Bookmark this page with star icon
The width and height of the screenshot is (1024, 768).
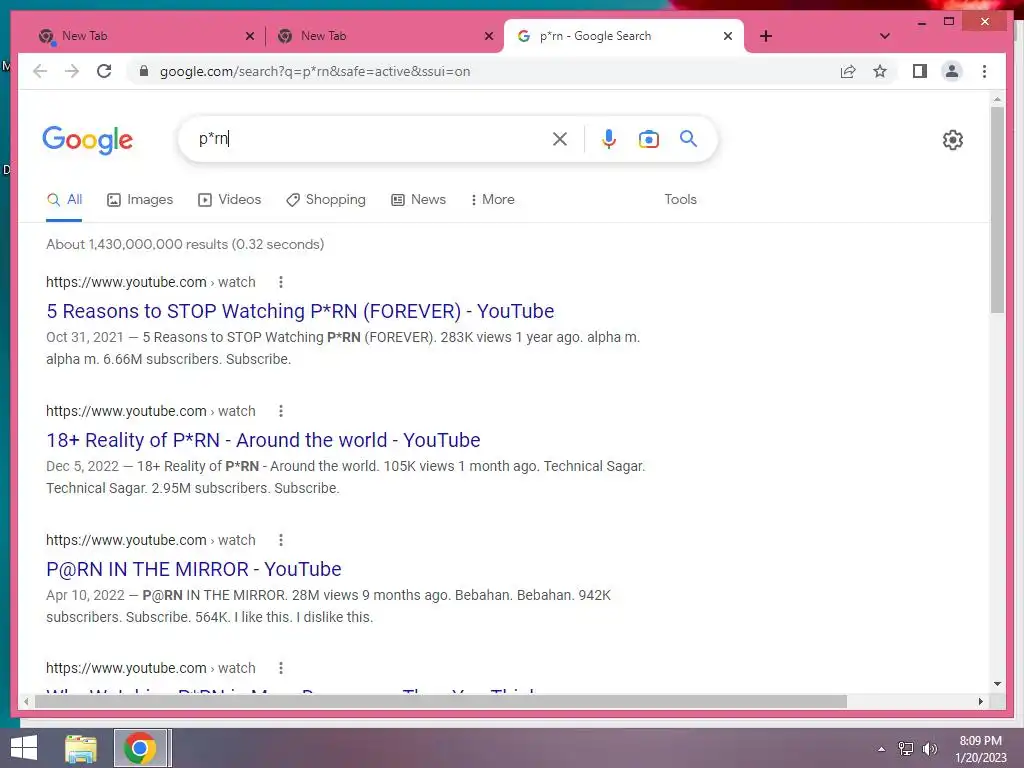880,71
